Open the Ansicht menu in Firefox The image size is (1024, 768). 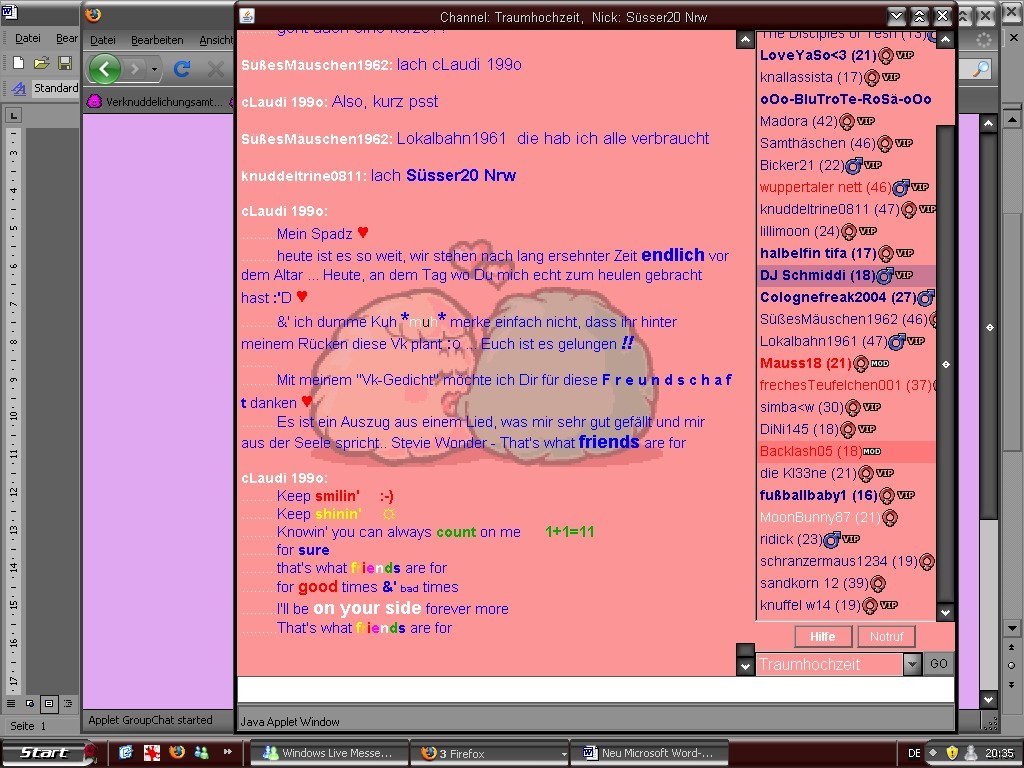pos(216,40)
